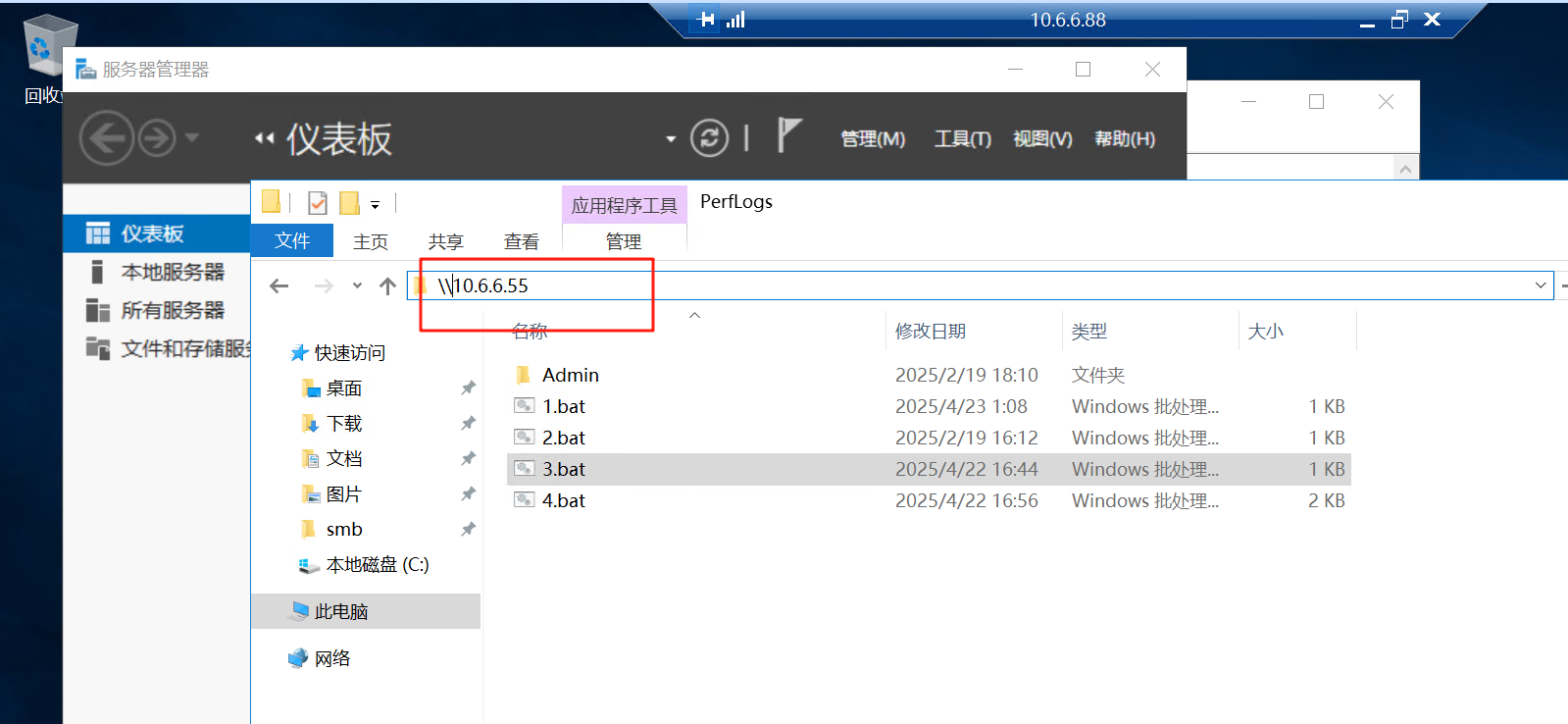Open the recent locations dropdown chevron
The width and height of the screenshot is (1568, 724).
[357, 285]
